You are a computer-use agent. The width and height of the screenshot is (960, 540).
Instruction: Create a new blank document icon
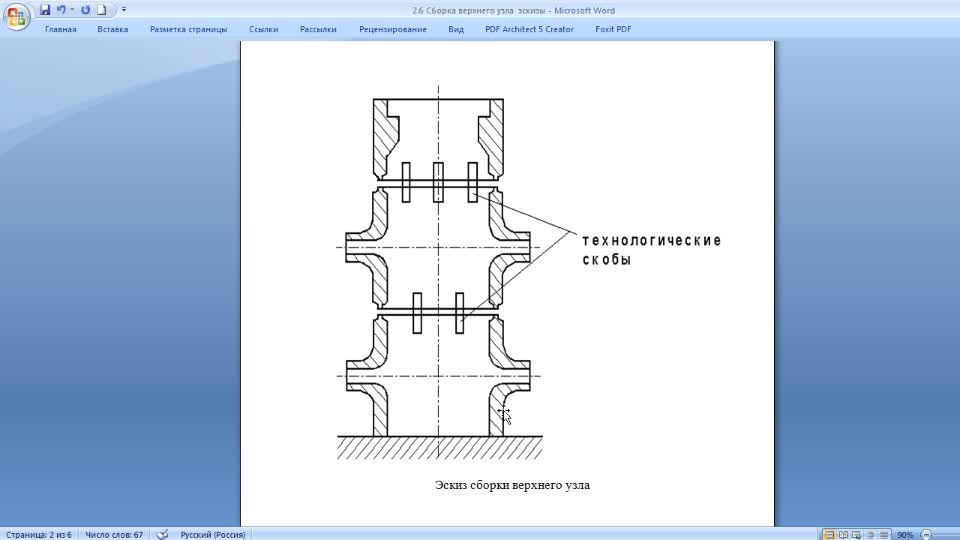point(102,10)
